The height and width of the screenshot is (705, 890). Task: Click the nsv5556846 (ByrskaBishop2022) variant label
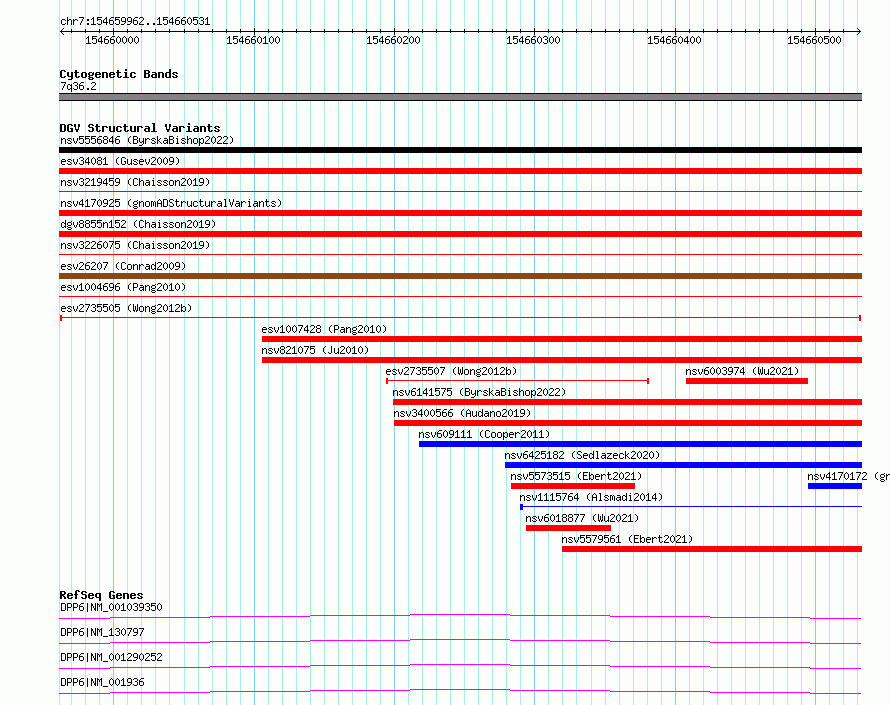coord(147,140)
